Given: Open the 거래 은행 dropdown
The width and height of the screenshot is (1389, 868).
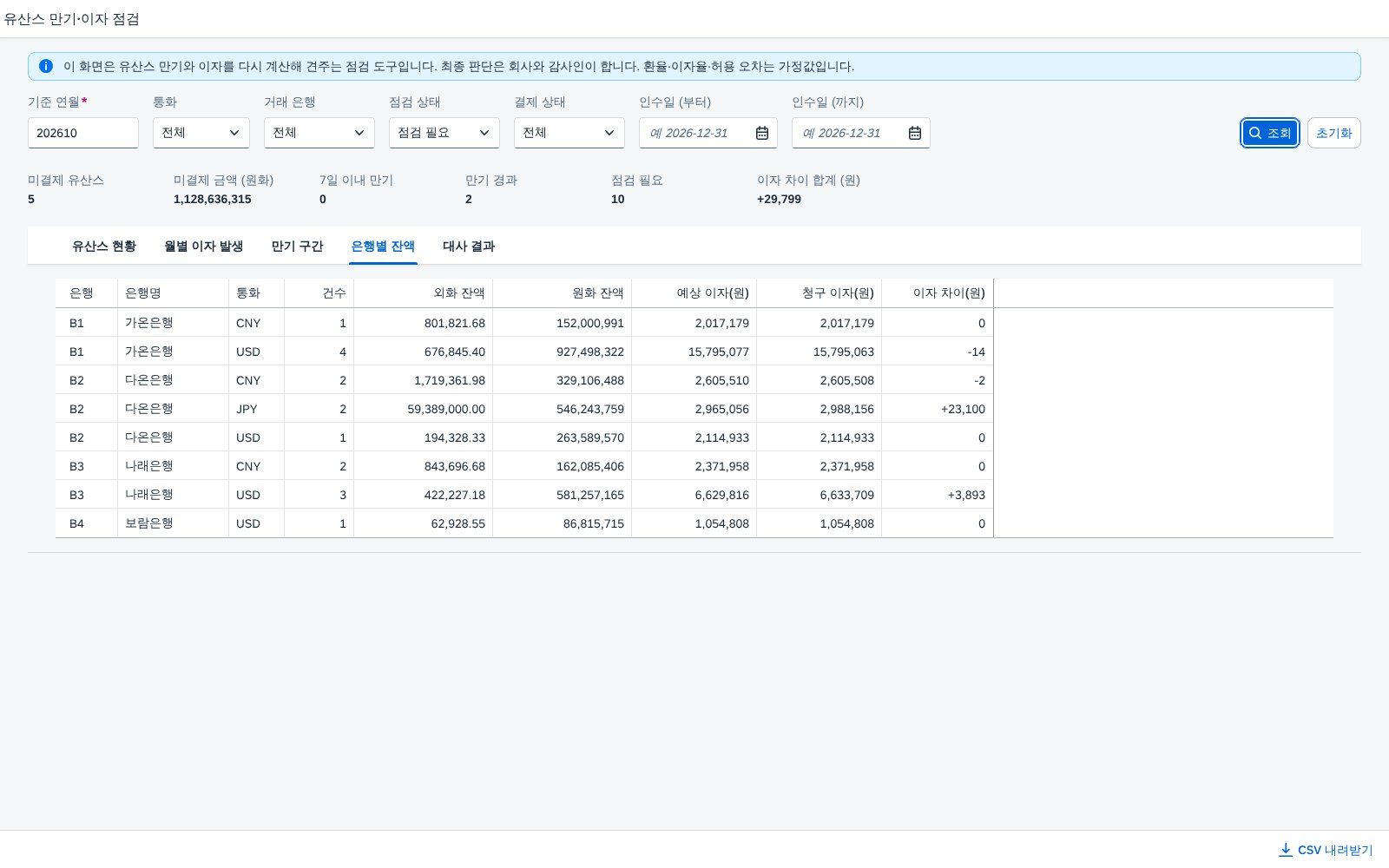Looking at the screenshot, I should [x=319, y=133].
